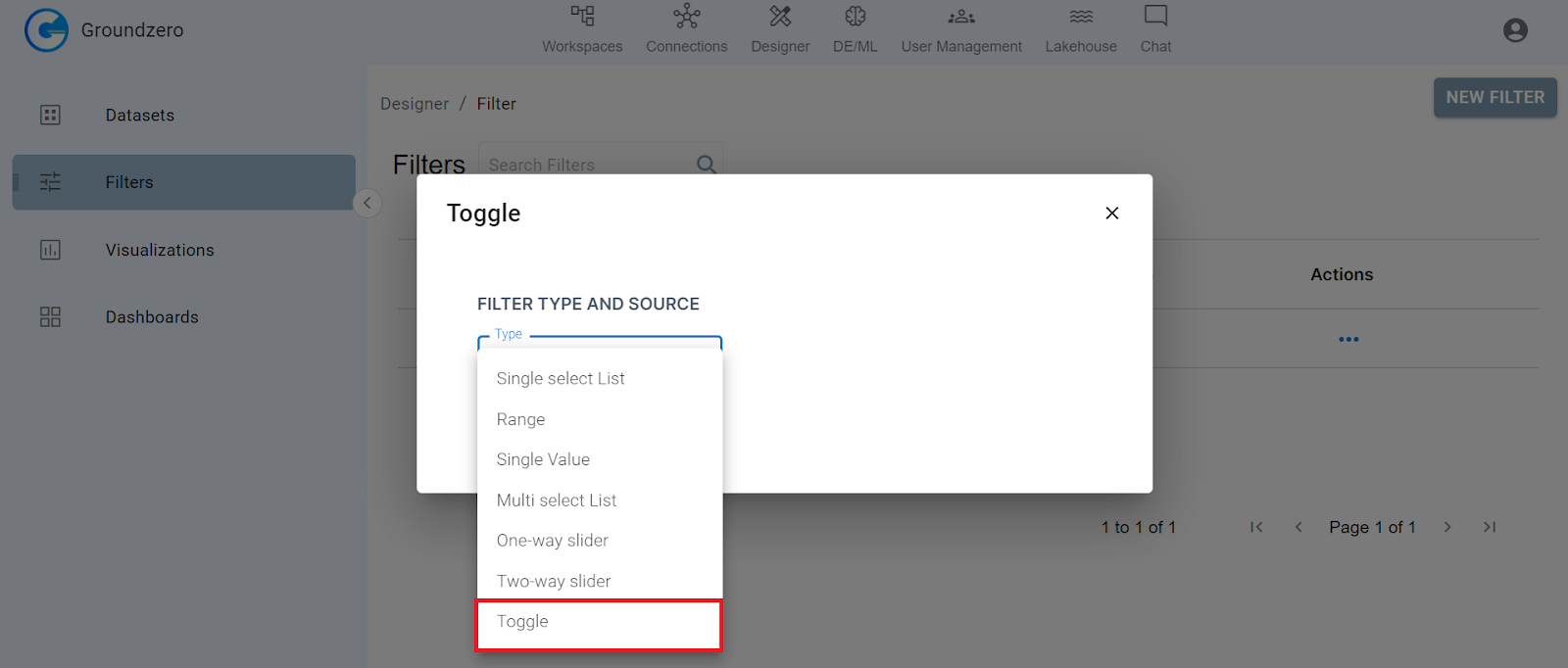1568x668 pixels.
Task: Click the Designer breadcrumb link
Action: 414,104
